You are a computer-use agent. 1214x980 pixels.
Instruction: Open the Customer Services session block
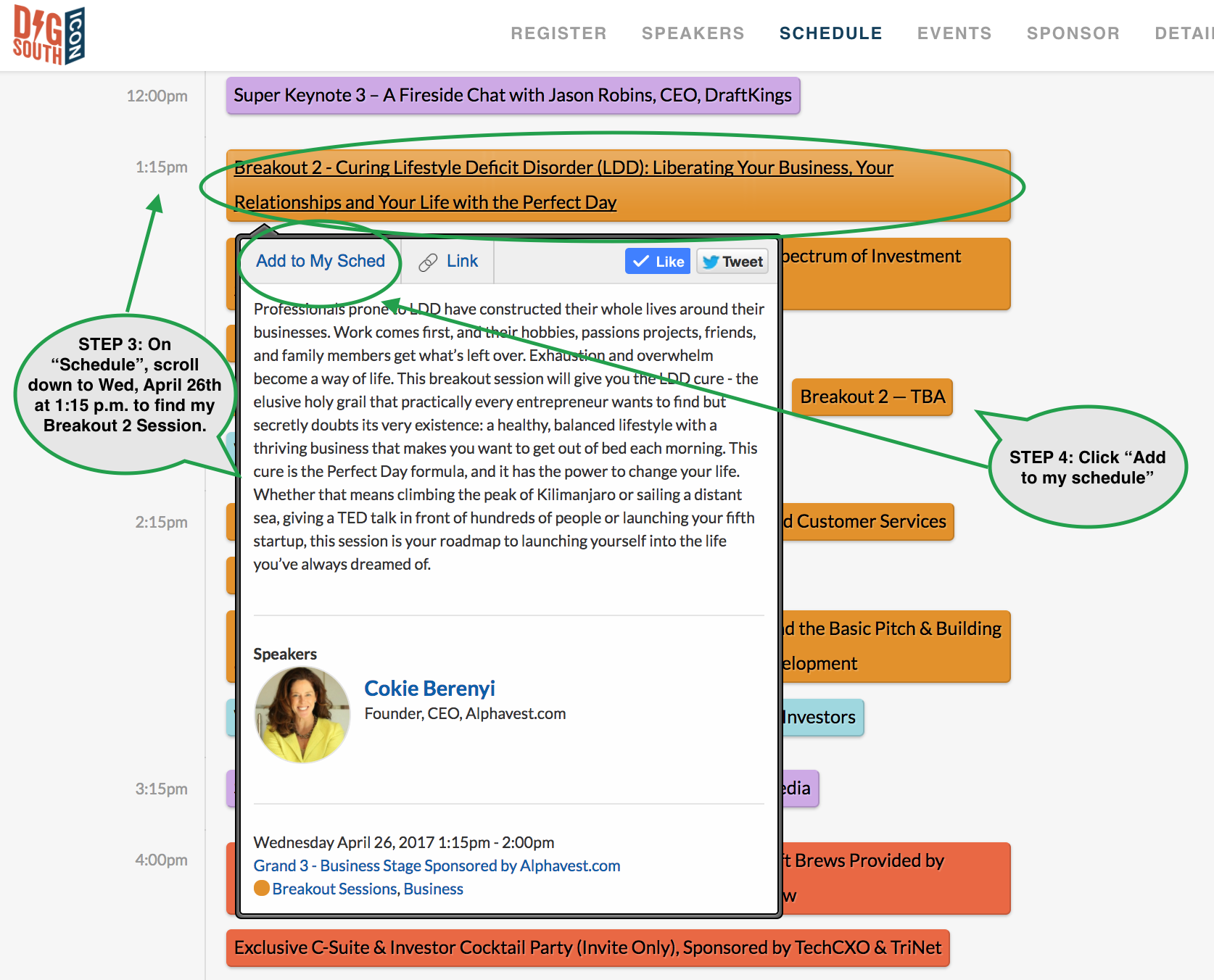tap(867, 522)
